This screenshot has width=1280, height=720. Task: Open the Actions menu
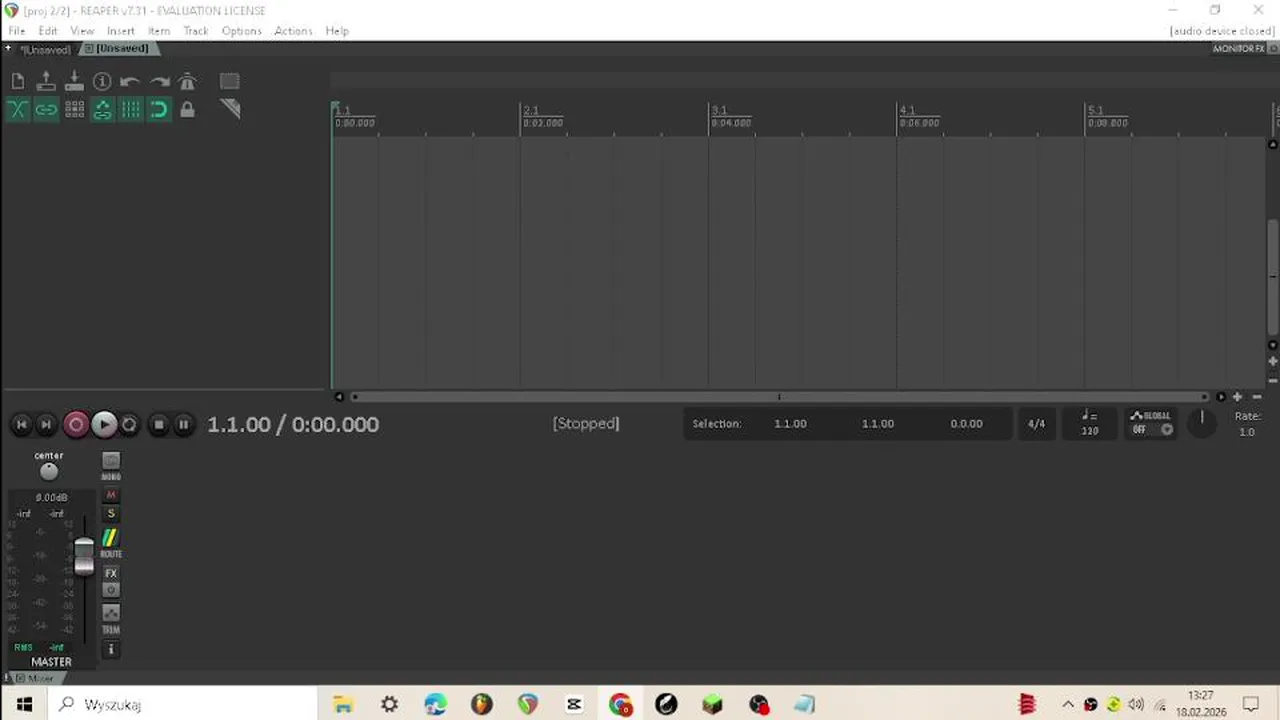293,31
